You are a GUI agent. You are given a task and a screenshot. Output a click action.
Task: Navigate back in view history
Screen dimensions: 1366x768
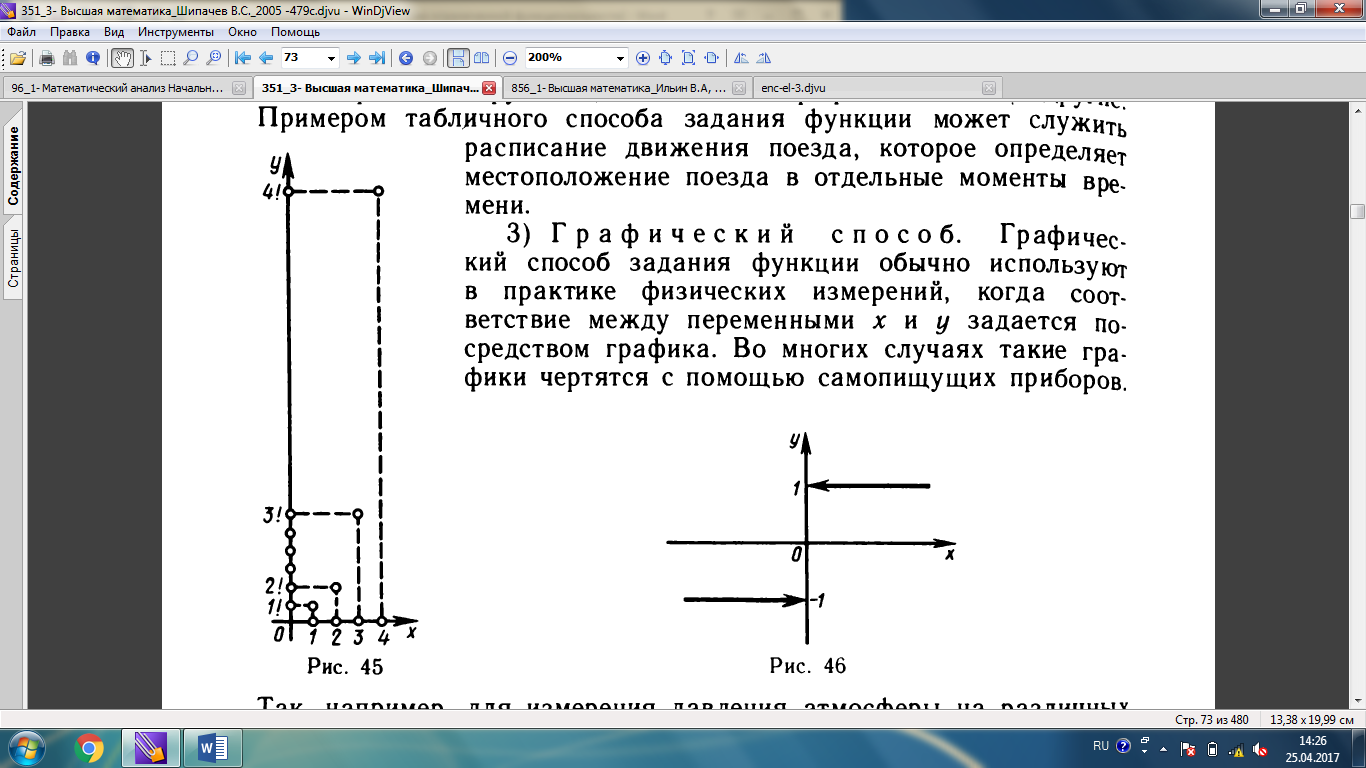[406, 58]
